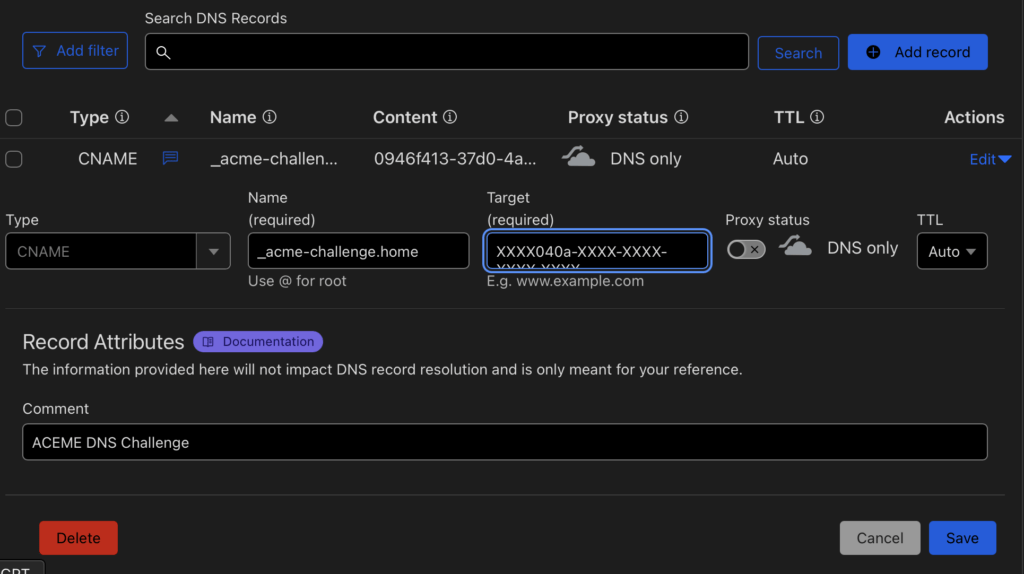1024x574 pixels.
Task: Collapse the record using the Edit arrow
Action: pyautogui.click(x=1004, y=159)
